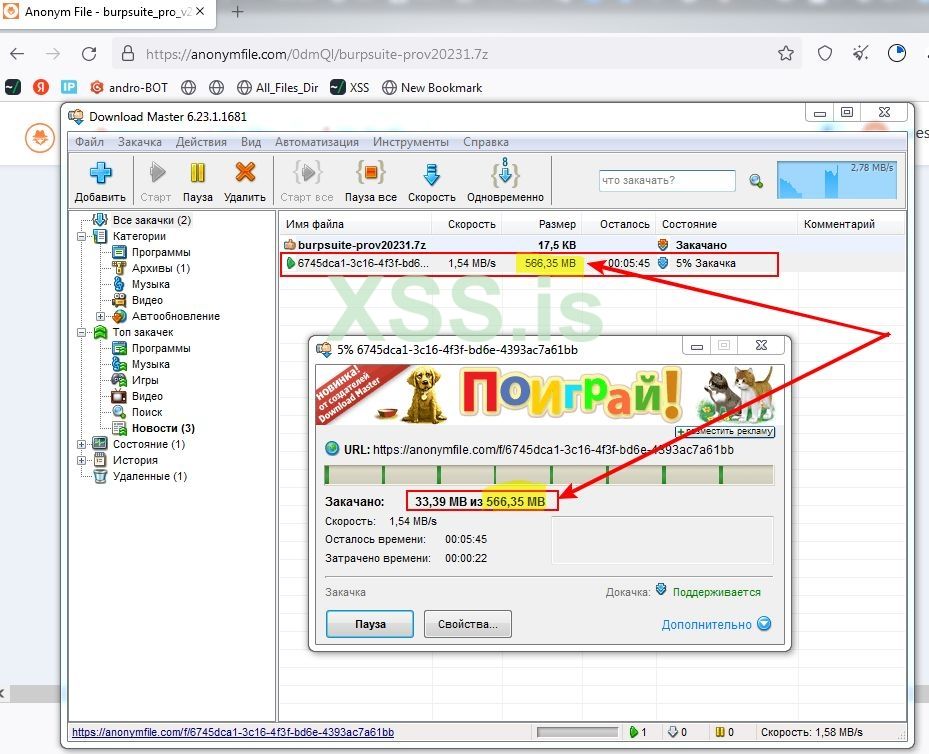Select Программы under Категории
This screenshot has width=929, height=754.
pyautogui.click(x=161, y=252)
